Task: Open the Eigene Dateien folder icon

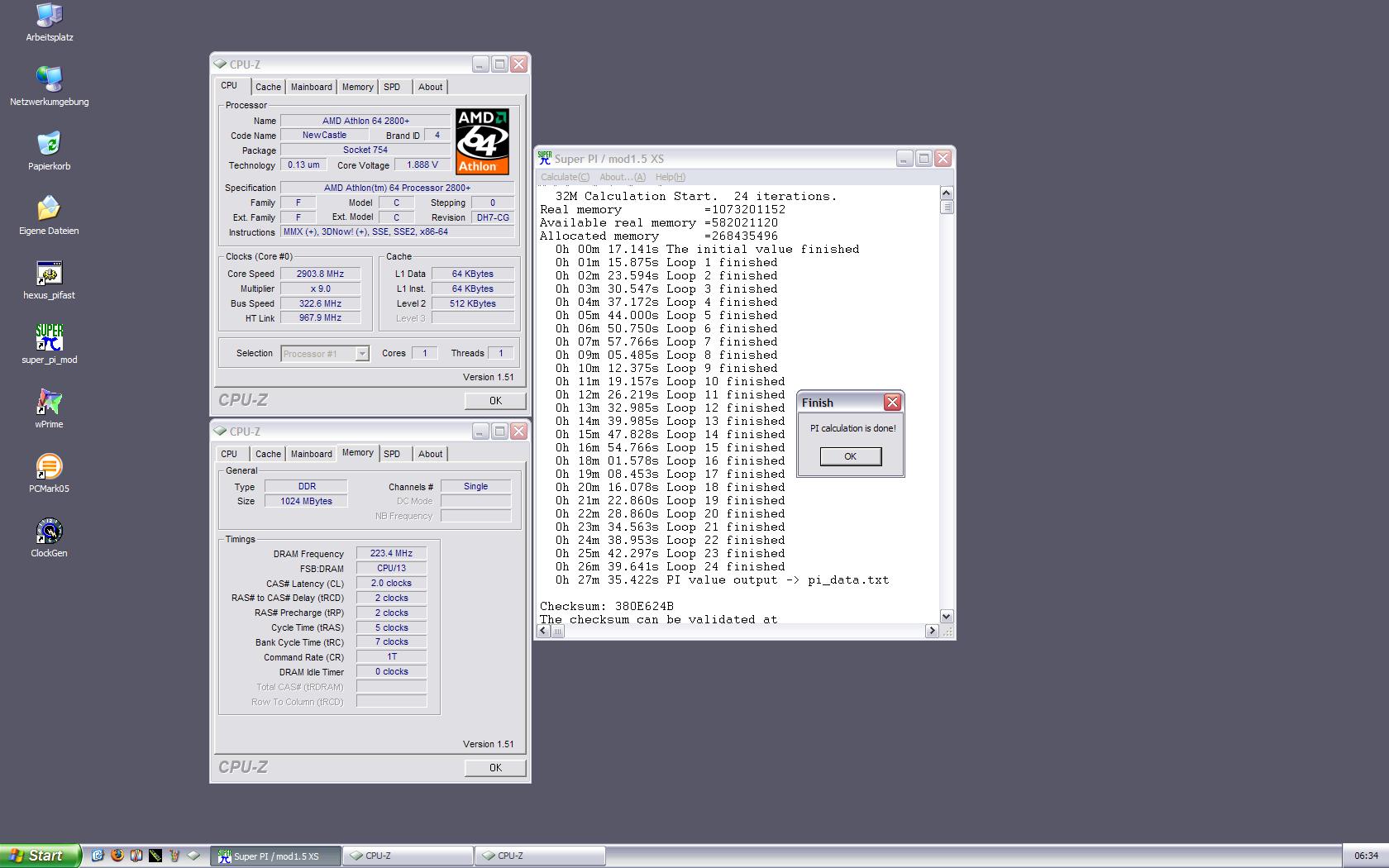Action: click(49, 215)
